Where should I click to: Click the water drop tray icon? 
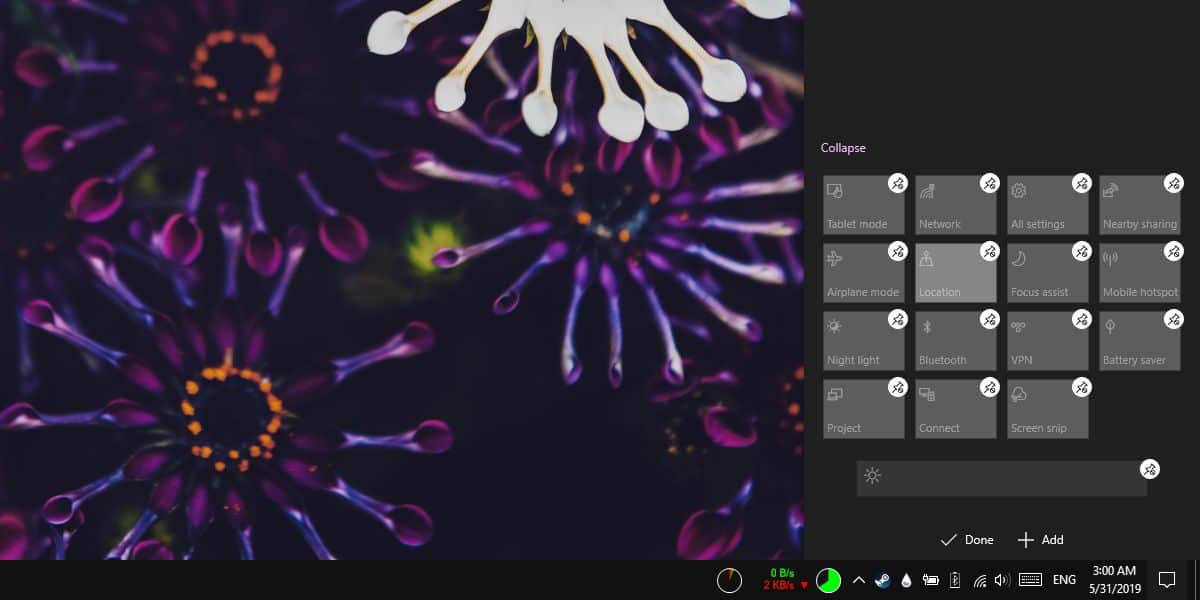click(x=906, y=580)
